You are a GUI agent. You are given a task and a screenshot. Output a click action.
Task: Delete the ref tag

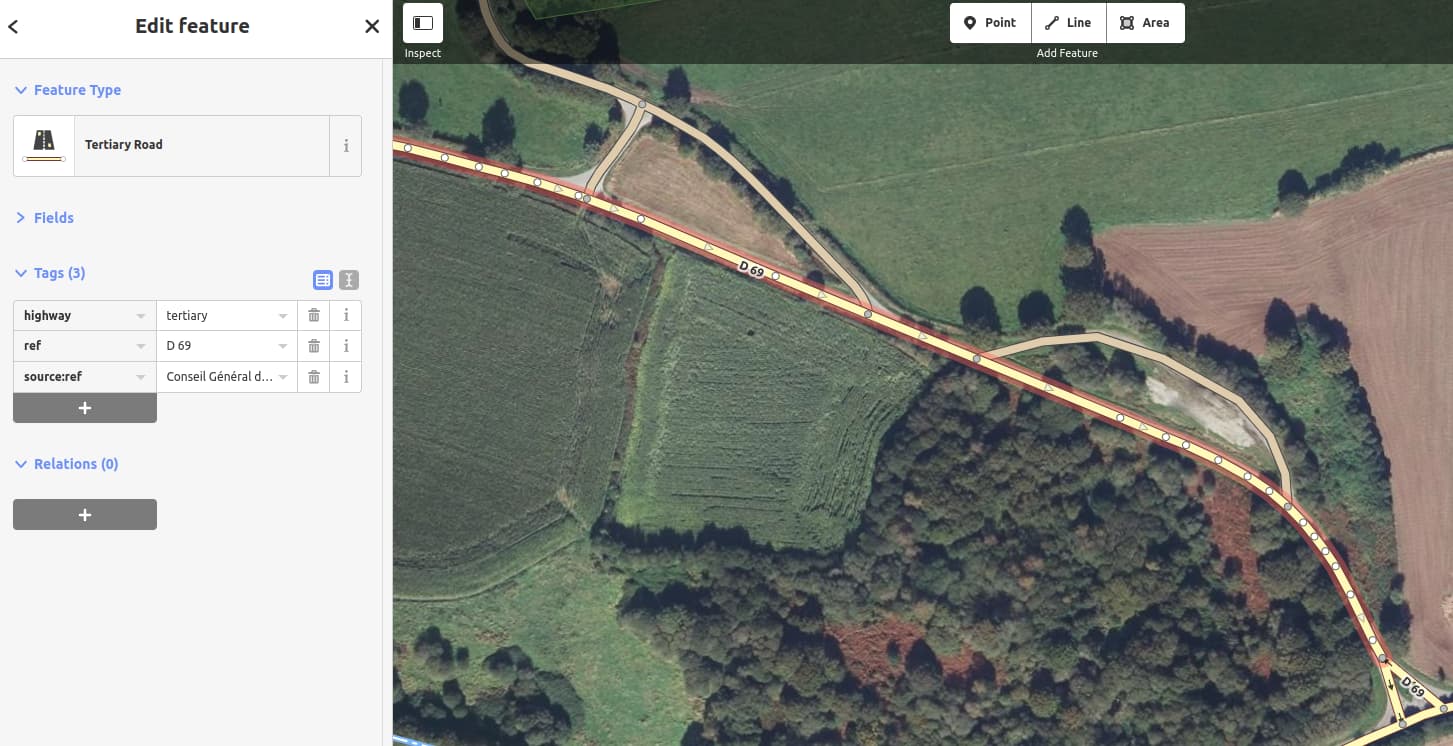click(x=314, y=346)
